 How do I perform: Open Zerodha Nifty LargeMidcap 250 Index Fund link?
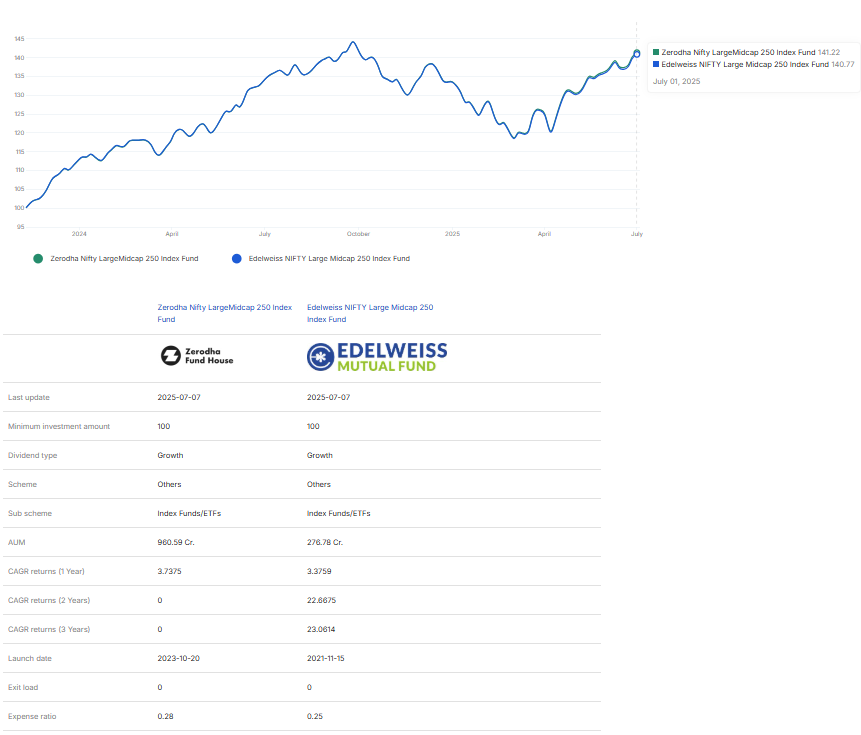click(225, 313)
